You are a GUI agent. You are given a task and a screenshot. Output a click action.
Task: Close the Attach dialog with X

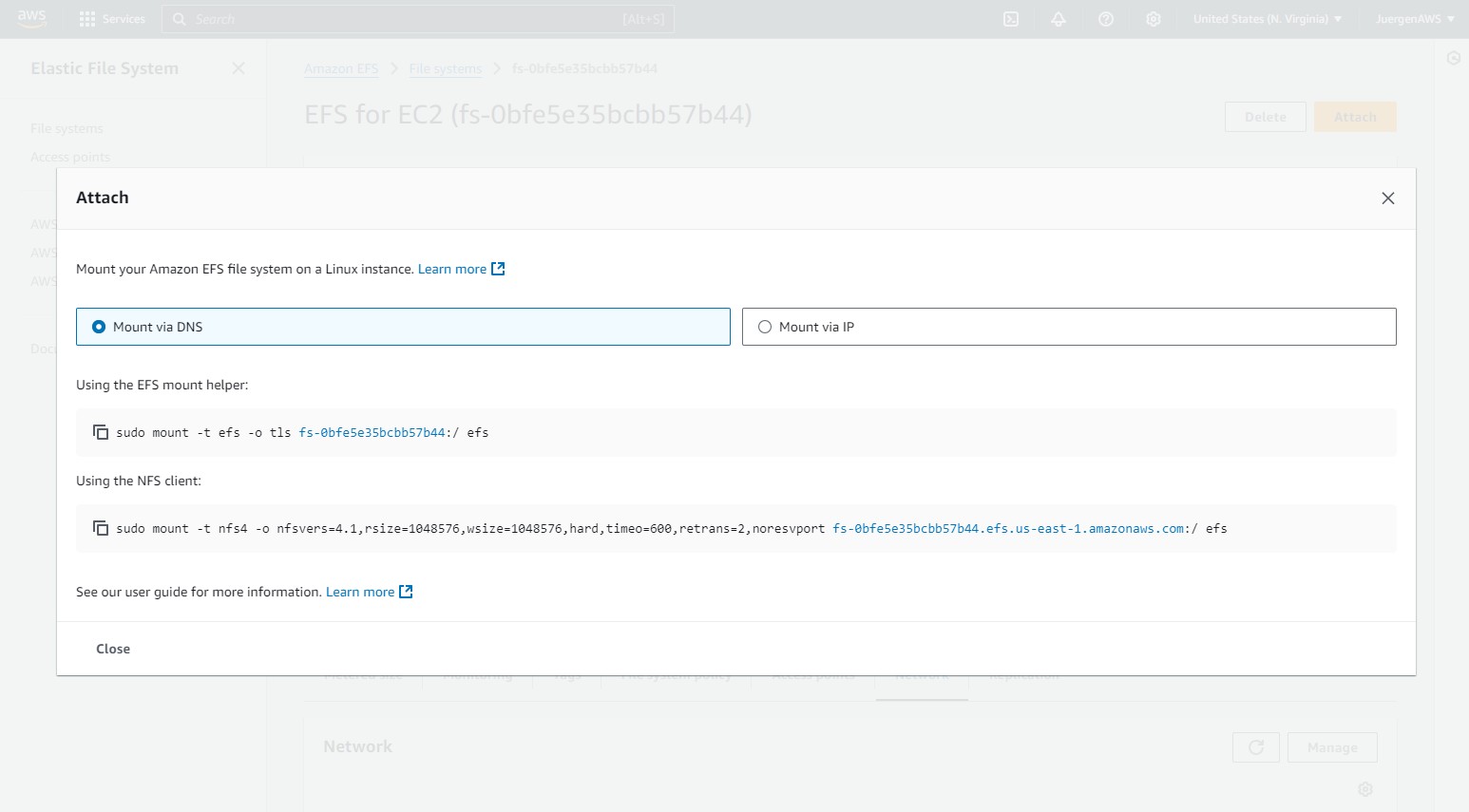[x=1388, y=198]
